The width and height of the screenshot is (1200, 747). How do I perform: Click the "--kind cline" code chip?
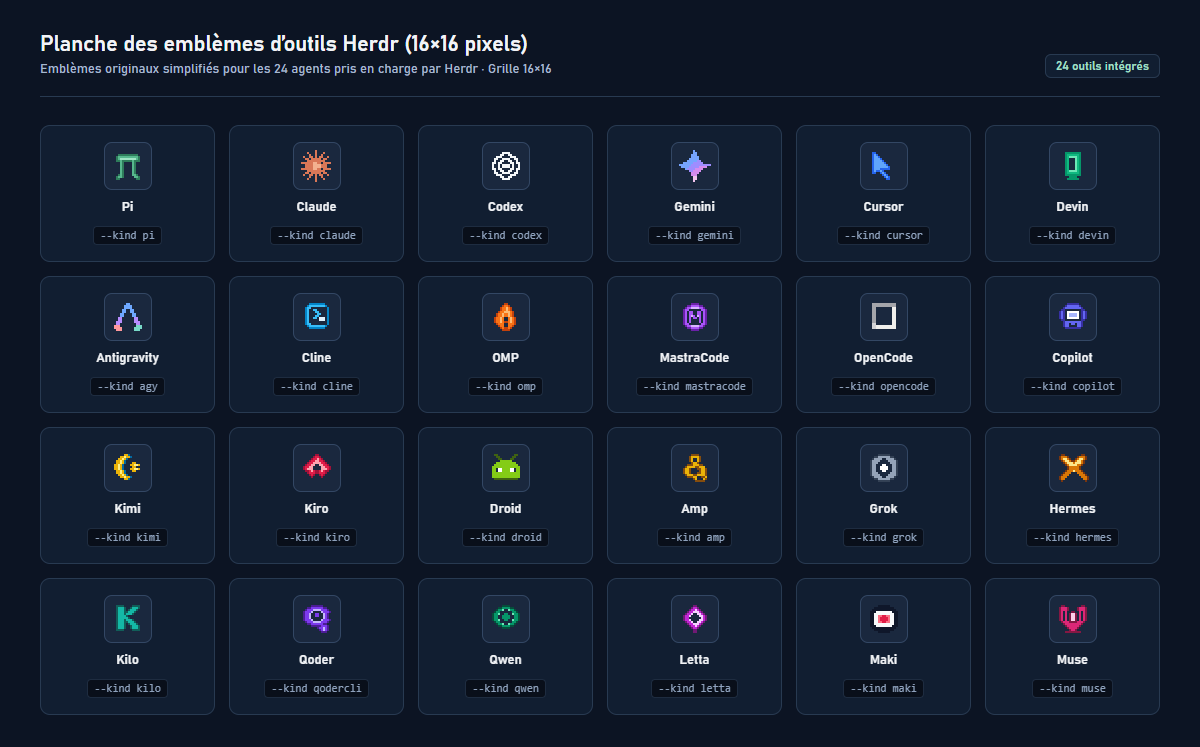click(316, 387)
